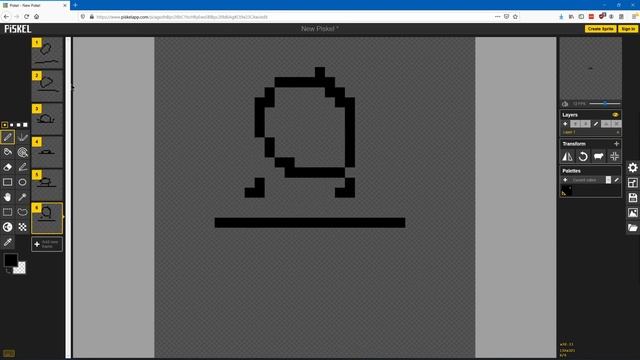Open the Resize panel icon

(633, 182)
